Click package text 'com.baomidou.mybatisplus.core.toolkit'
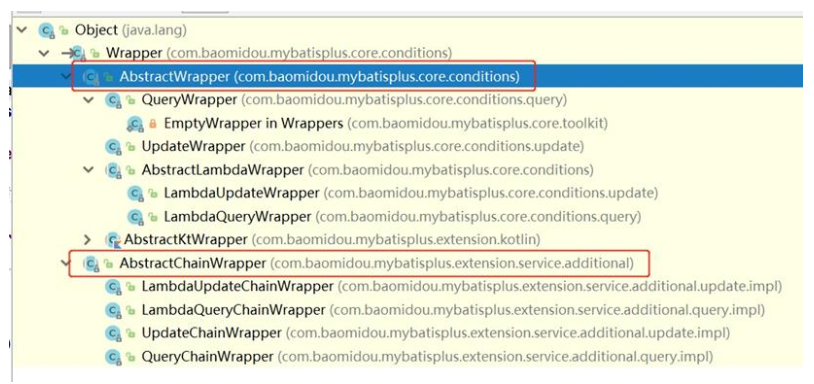Viewport: 814px width, 384px height. click(477, 124)
